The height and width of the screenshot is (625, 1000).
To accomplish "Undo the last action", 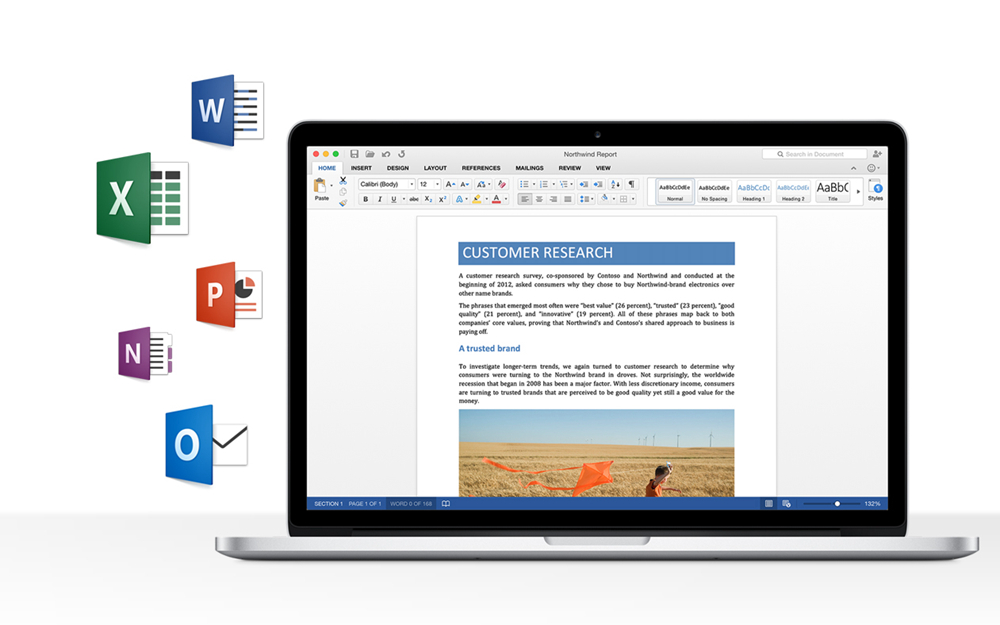I will [x=386, y=154].
